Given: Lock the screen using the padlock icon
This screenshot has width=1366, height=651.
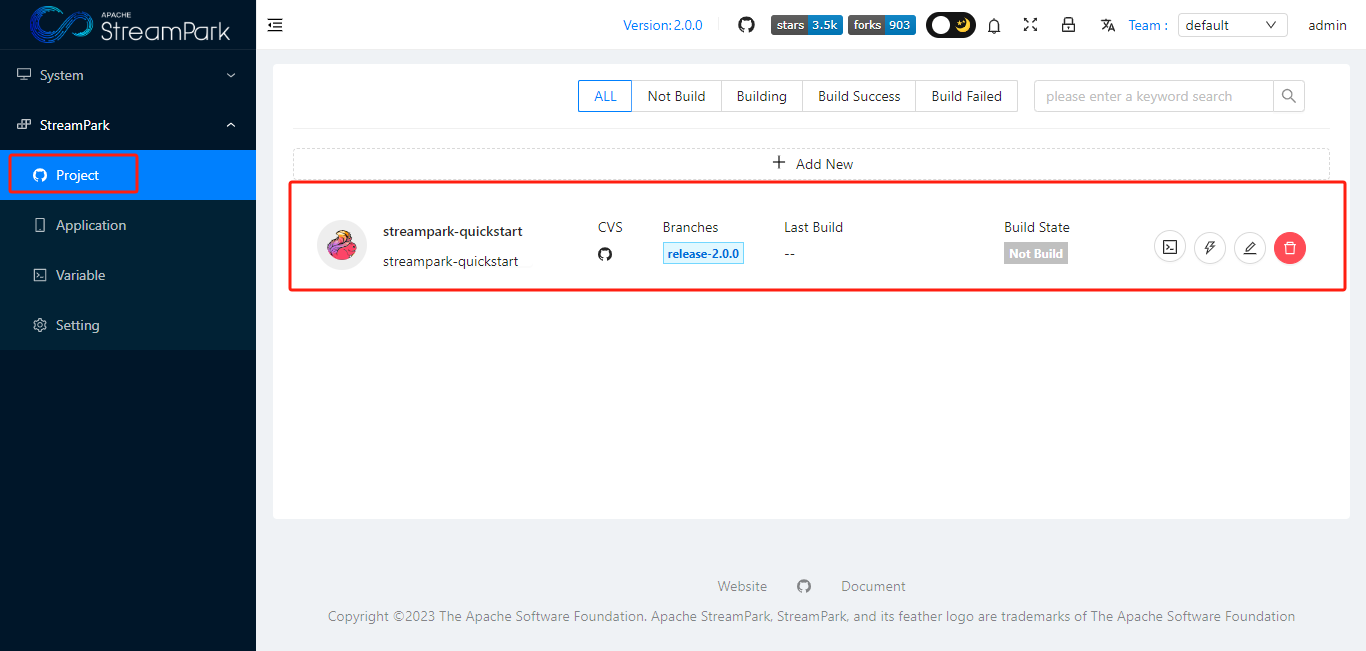Looking at the screenshot, I should pyautogui.click(x=1068, y=25).
